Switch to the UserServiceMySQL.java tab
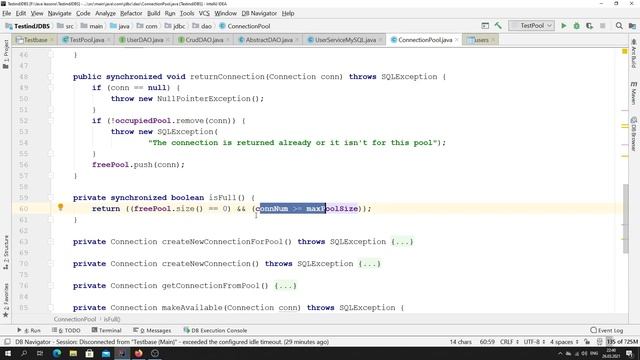The width and height of the screenshot is (640, 360). coord(345,40)
